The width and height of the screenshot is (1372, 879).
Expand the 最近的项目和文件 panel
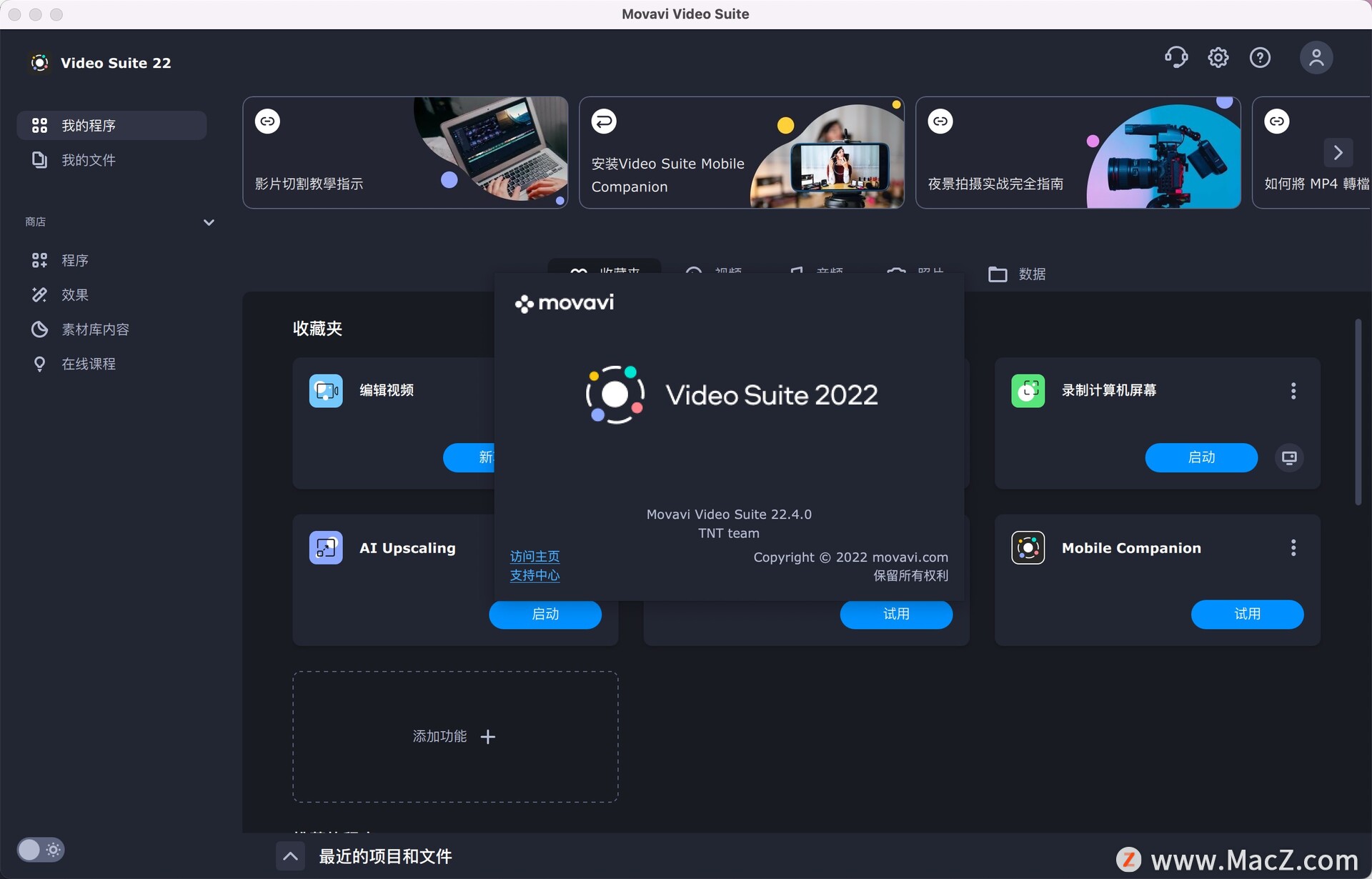290,856
